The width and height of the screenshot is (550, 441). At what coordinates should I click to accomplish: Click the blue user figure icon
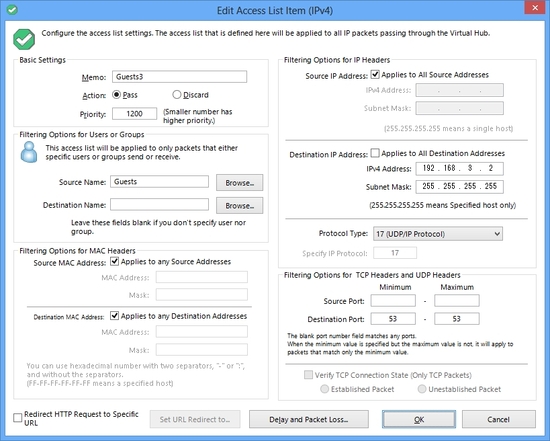point(29,152)
